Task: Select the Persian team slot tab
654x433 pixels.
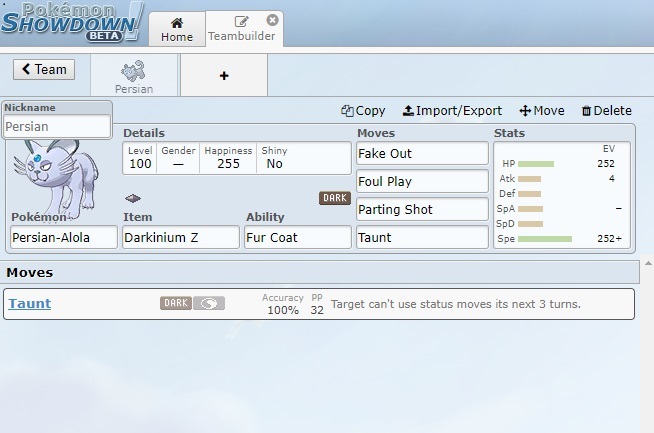Action: (134, 76)
